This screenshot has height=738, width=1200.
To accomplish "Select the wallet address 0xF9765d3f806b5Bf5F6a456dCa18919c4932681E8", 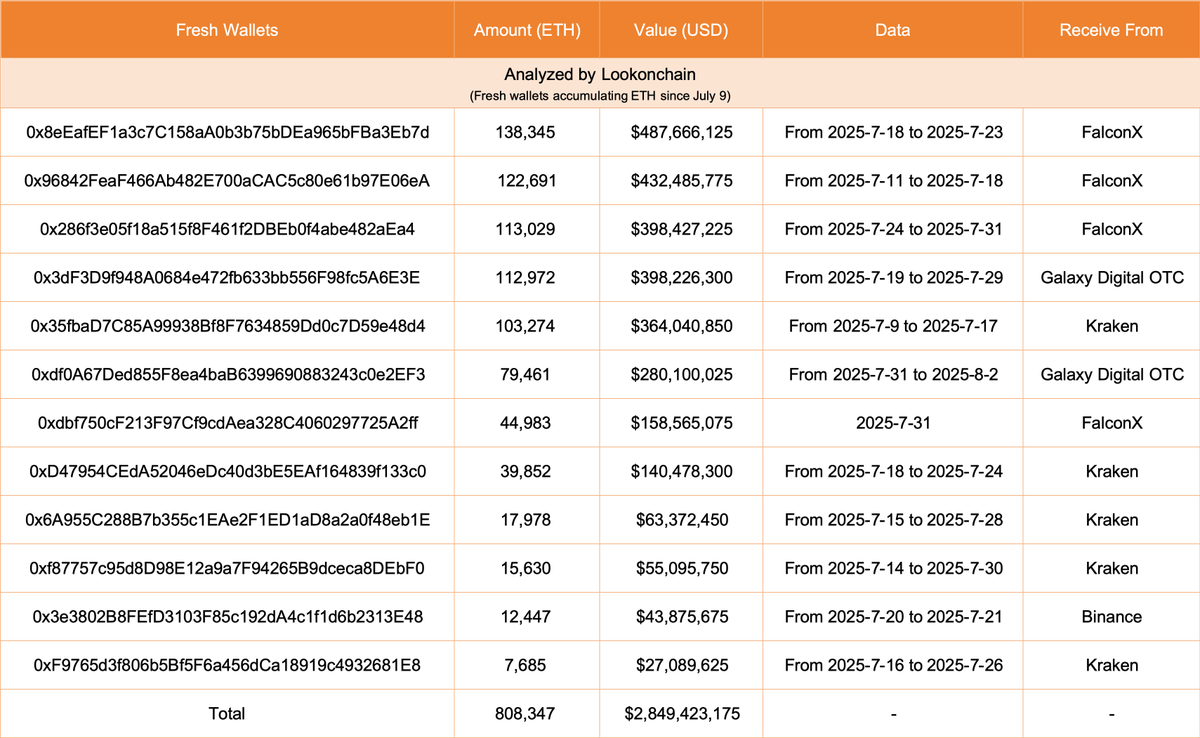I will (x=227, y=665).
